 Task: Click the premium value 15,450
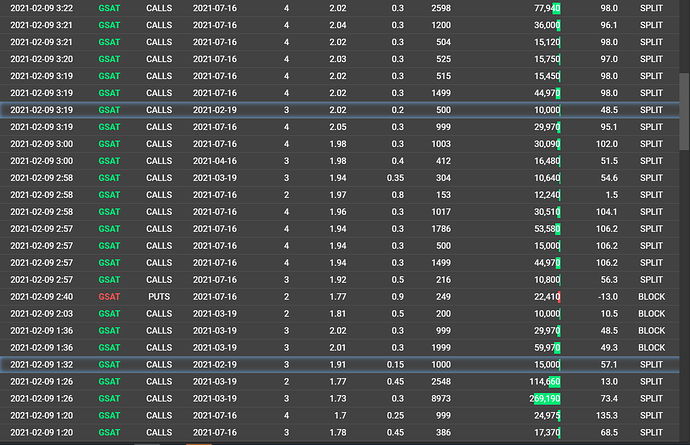pos(547,76)
